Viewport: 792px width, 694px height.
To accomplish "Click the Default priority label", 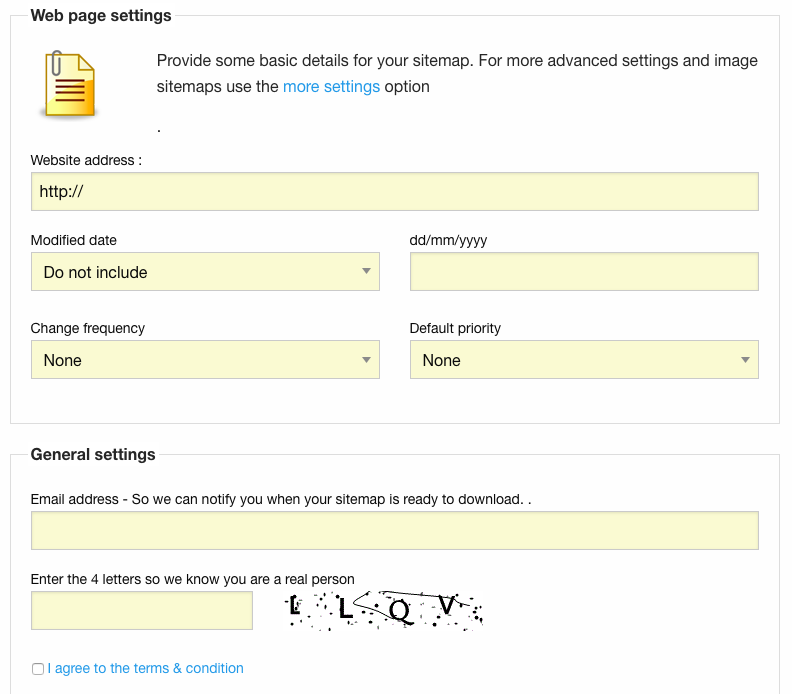I will point(455,328).
